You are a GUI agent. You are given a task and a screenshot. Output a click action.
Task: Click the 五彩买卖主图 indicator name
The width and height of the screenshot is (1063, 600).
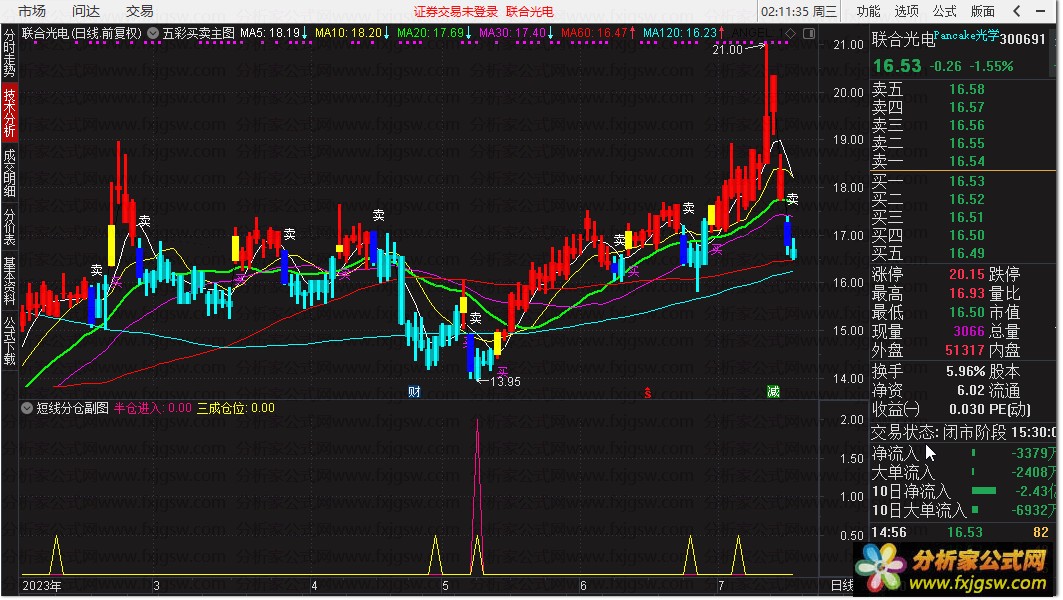198,33
